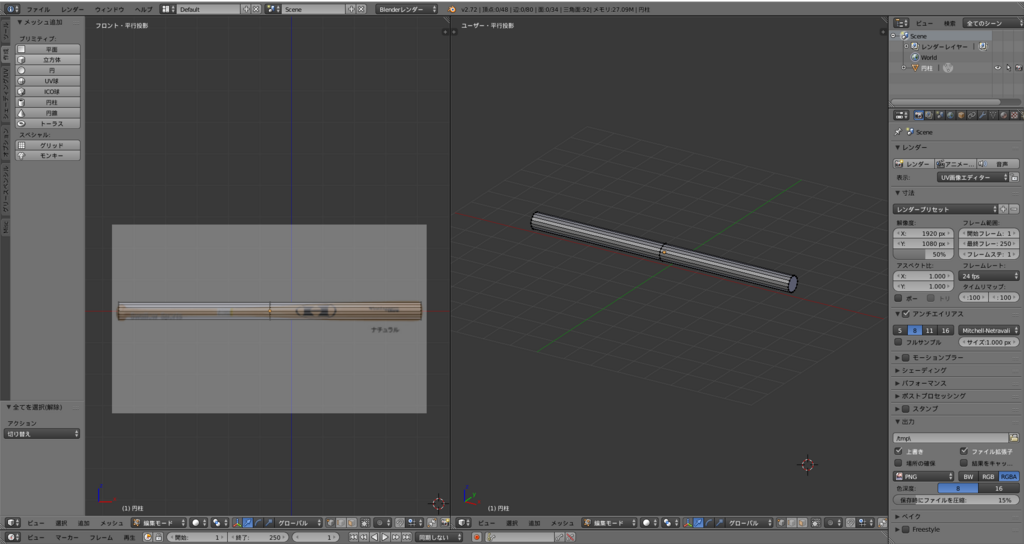Viewport: 1024px width, 544px height.
Task: Enable the Full Sample (フルサンプル) checkbox
Action: click(x=899, y=342)
